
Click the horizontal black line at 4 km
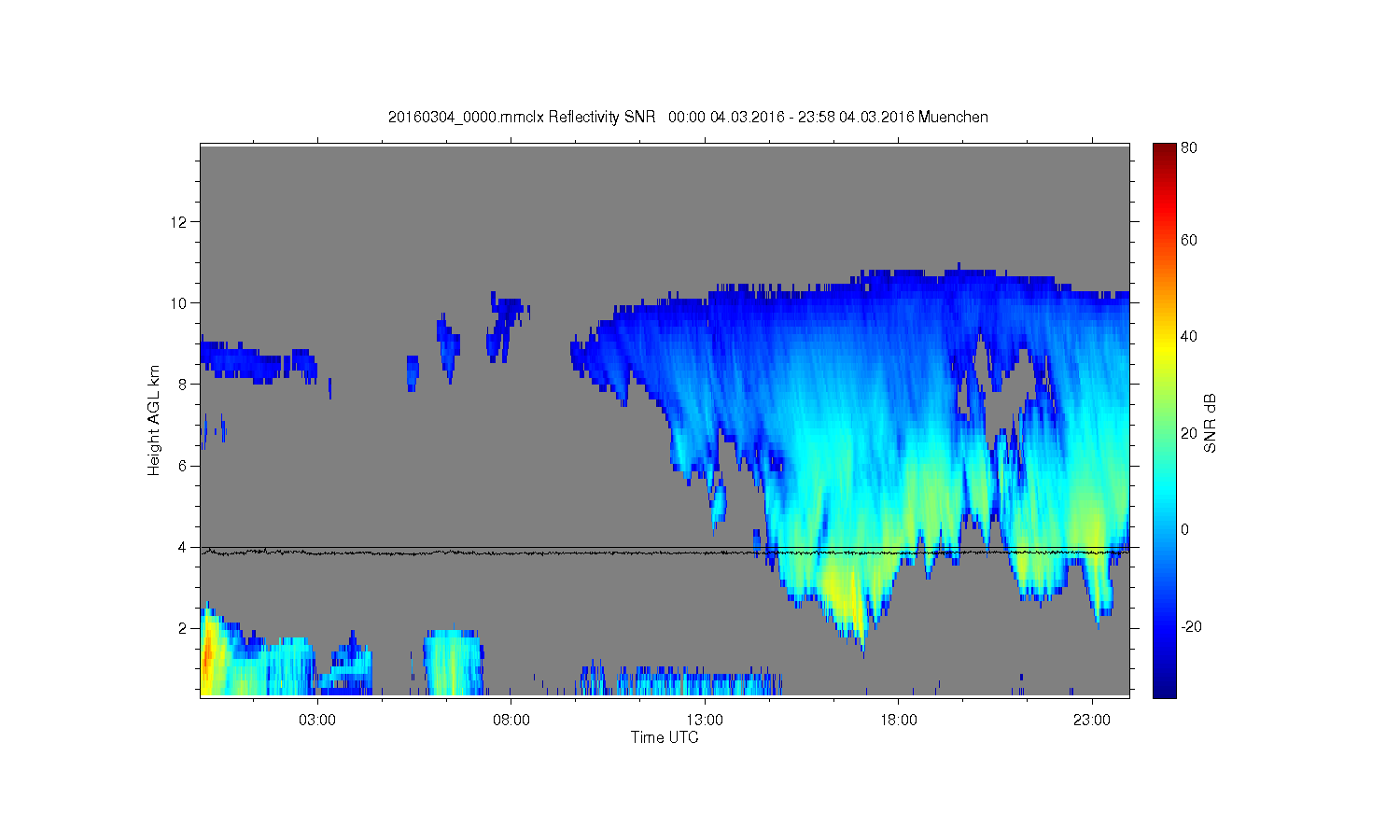pos(665,548)
